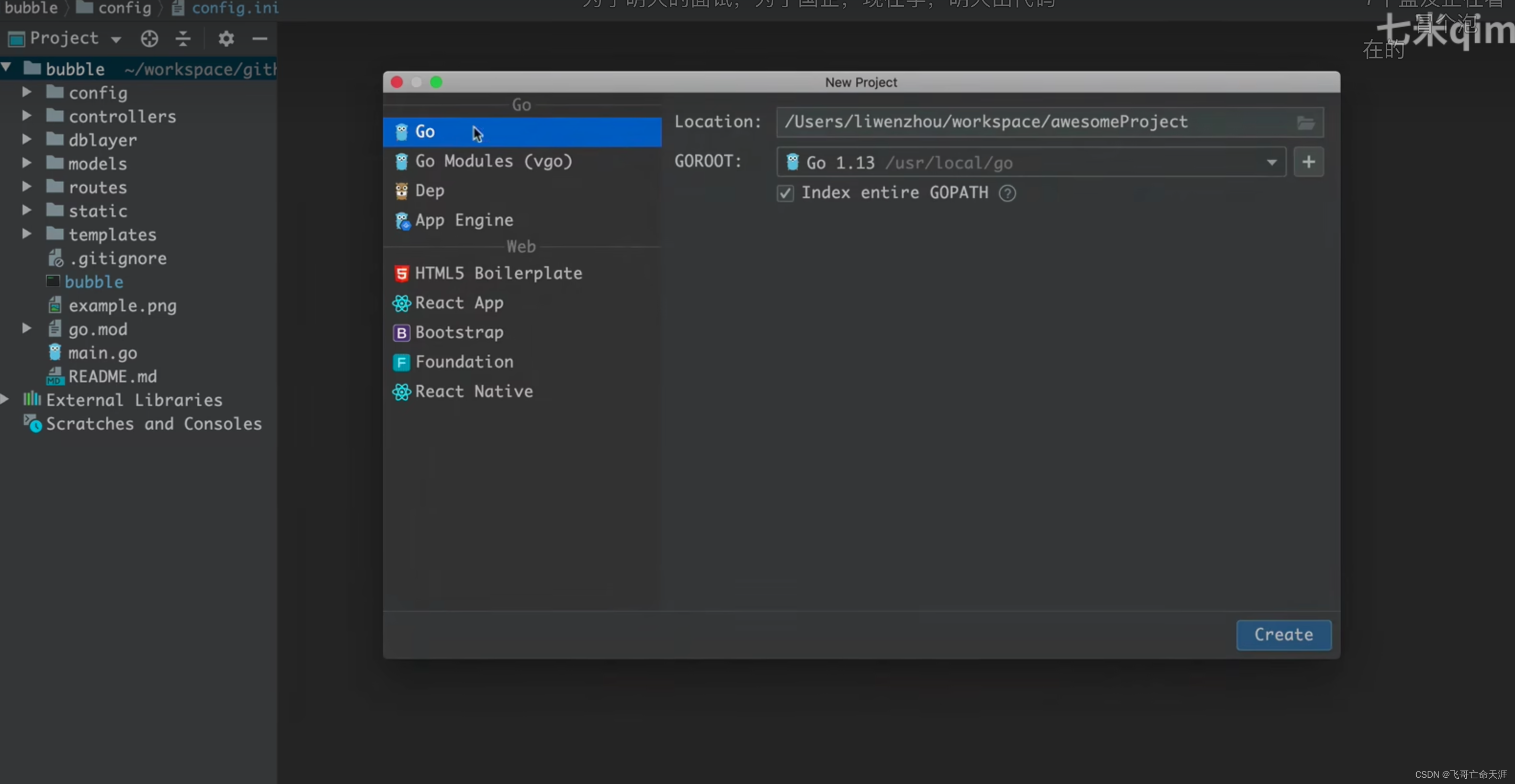
Task: Select React App template
Action: coord(521,303)
